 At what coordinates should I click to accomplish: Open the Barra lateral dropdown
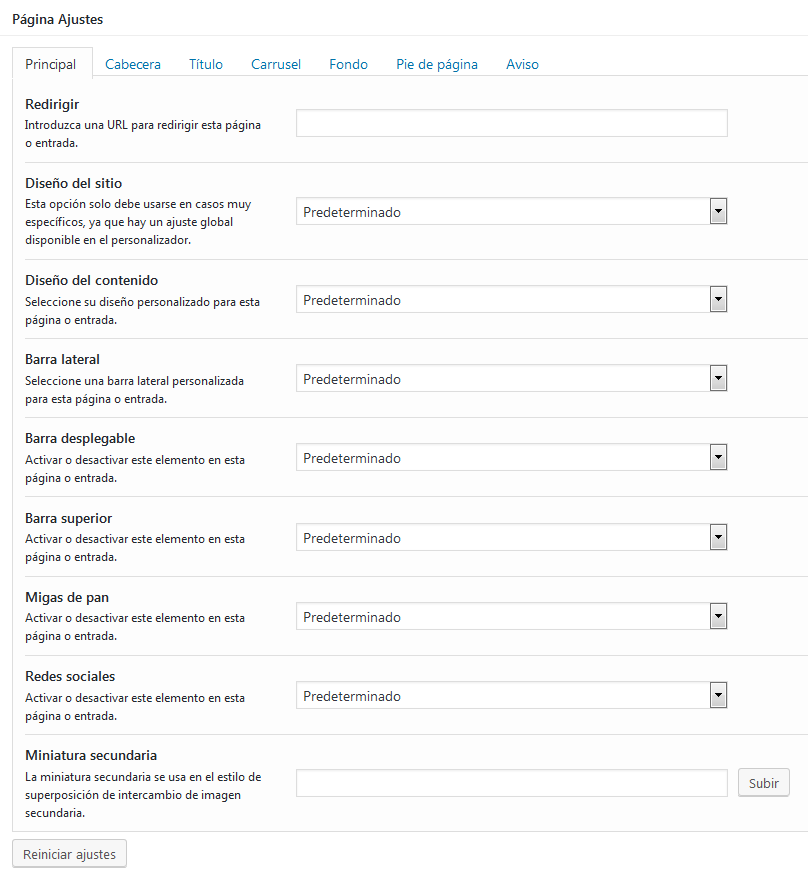511,379
